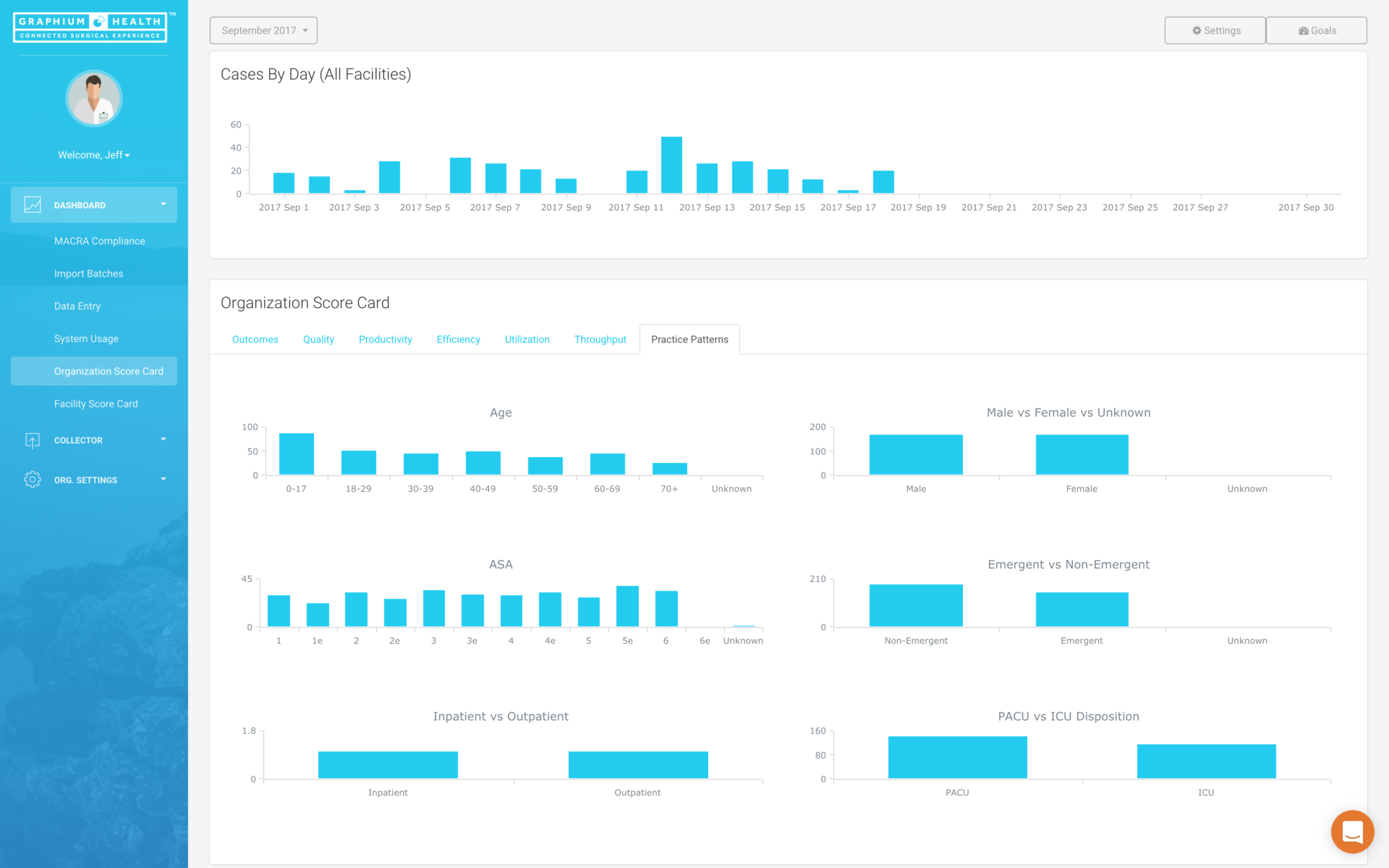Open the orange chat support bubble
Screen dimensions: 1389x868
(1352, 831)
